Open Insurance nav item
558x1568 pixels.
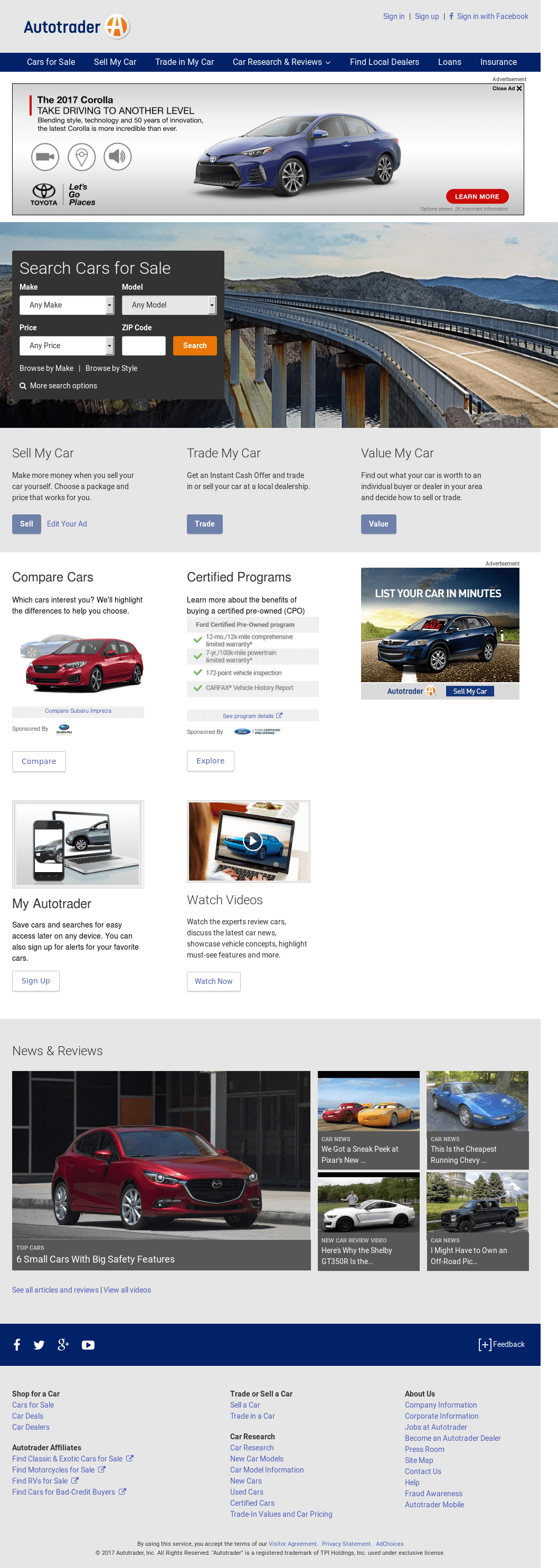498,62
